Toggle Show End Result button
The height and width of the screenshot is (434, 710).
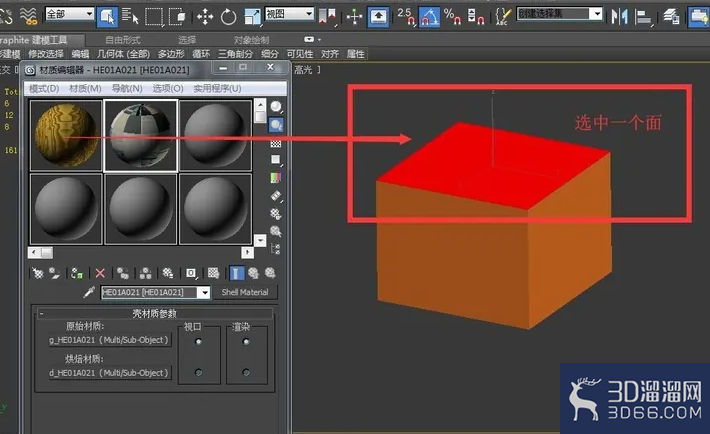(x=236, y=273)
